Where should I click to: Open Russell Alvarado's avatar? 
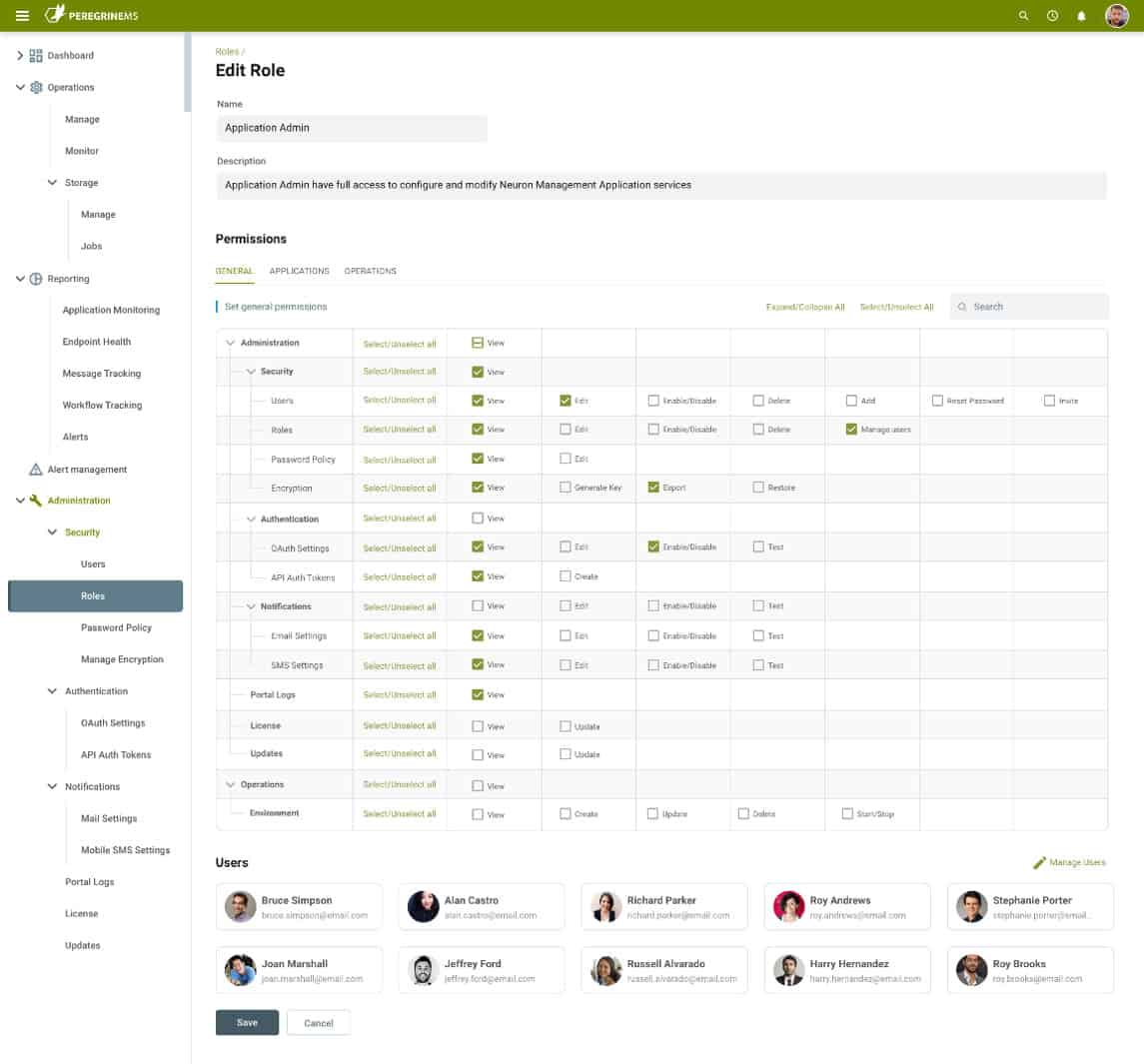coord(605,970)
